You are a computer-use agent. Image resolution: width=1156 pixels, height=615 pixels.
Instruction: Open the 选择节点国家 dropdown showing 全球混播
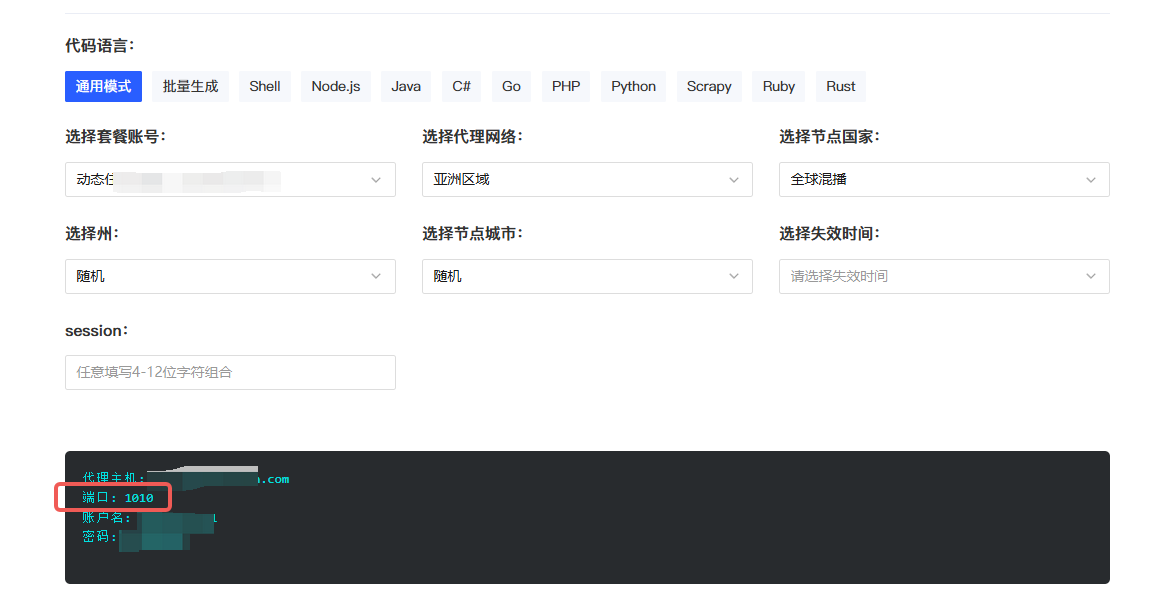click(944, 179)
